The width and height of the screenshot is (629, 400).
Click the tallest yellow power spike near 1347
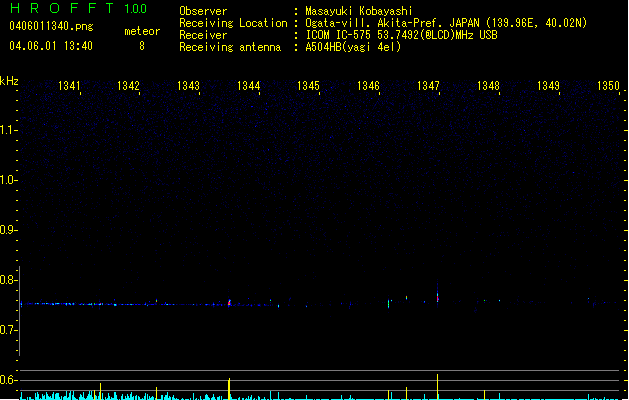click(437, 387)
